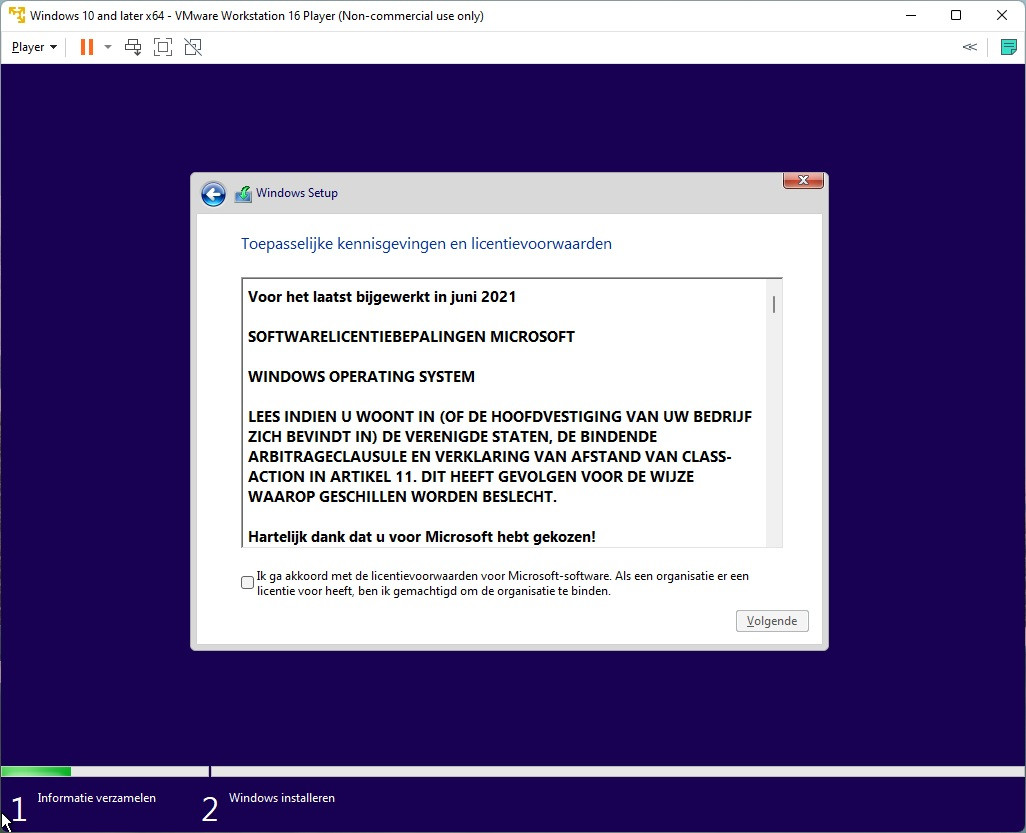Image resolution: width=1026 pixels, height=833 pixels.
Task: Click the green installation progress bar
Action: click(x=36, y=771)
